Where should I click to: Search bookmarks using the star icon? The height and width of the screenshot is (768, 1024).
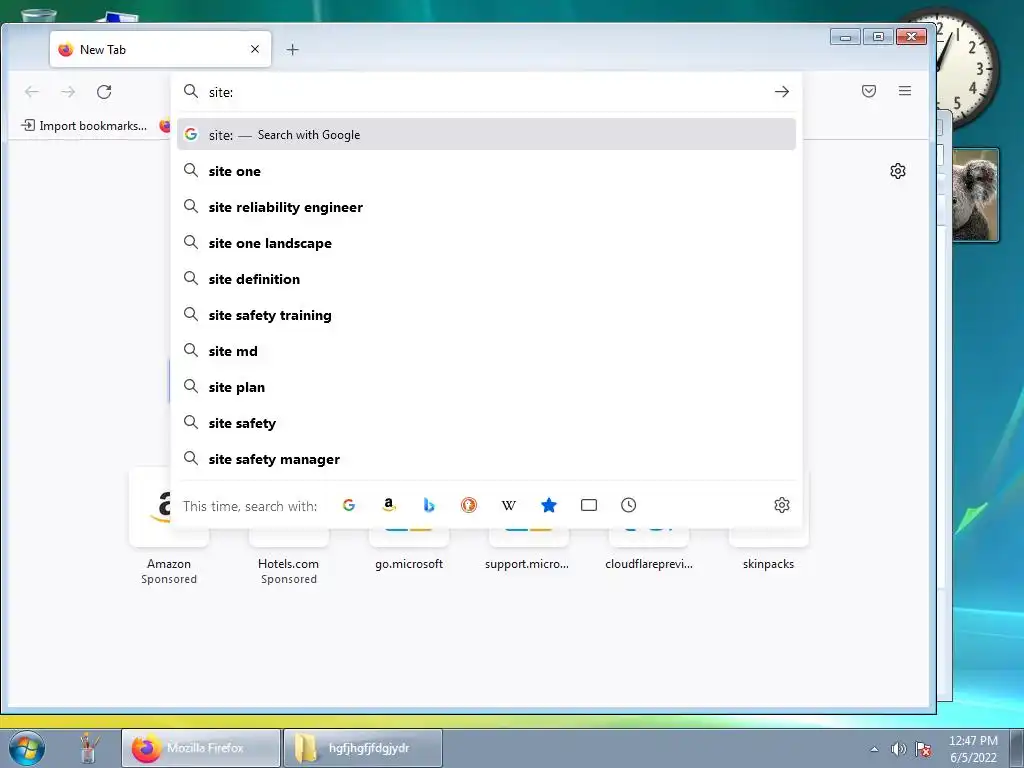click(x=549, y=505)
